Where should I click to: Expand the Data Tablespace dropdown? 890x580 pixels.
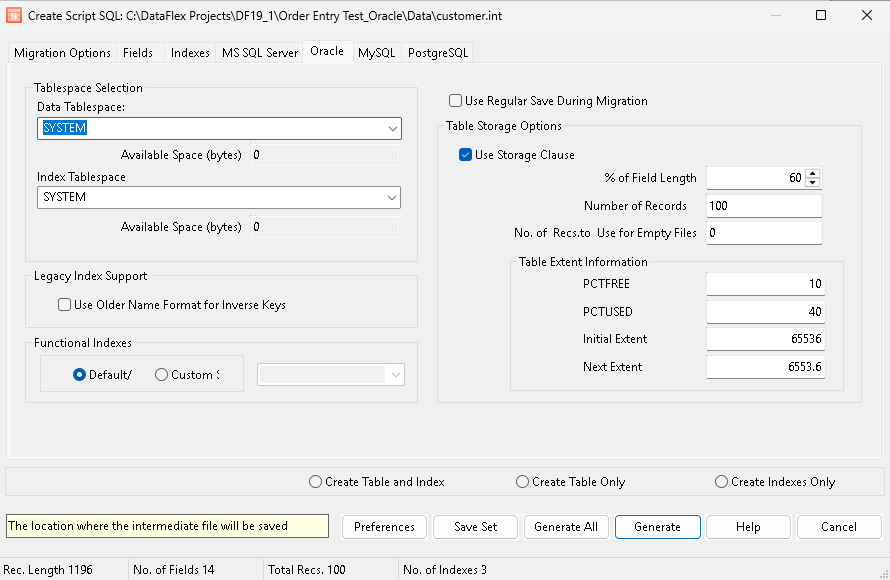[392, 128]
